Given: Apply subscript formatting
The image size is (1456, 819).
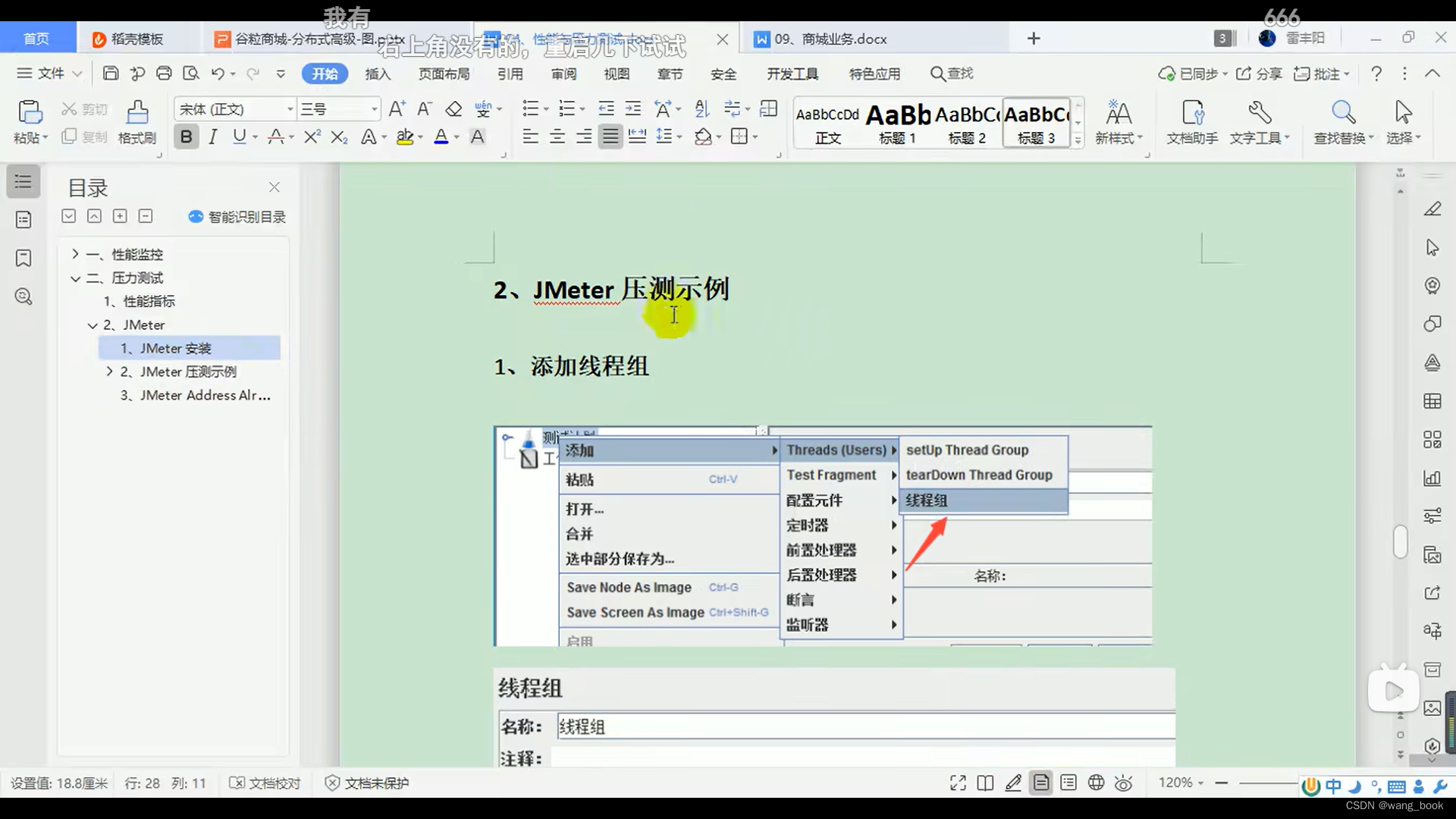Looking at the screenshot, I should click(340, 136).
